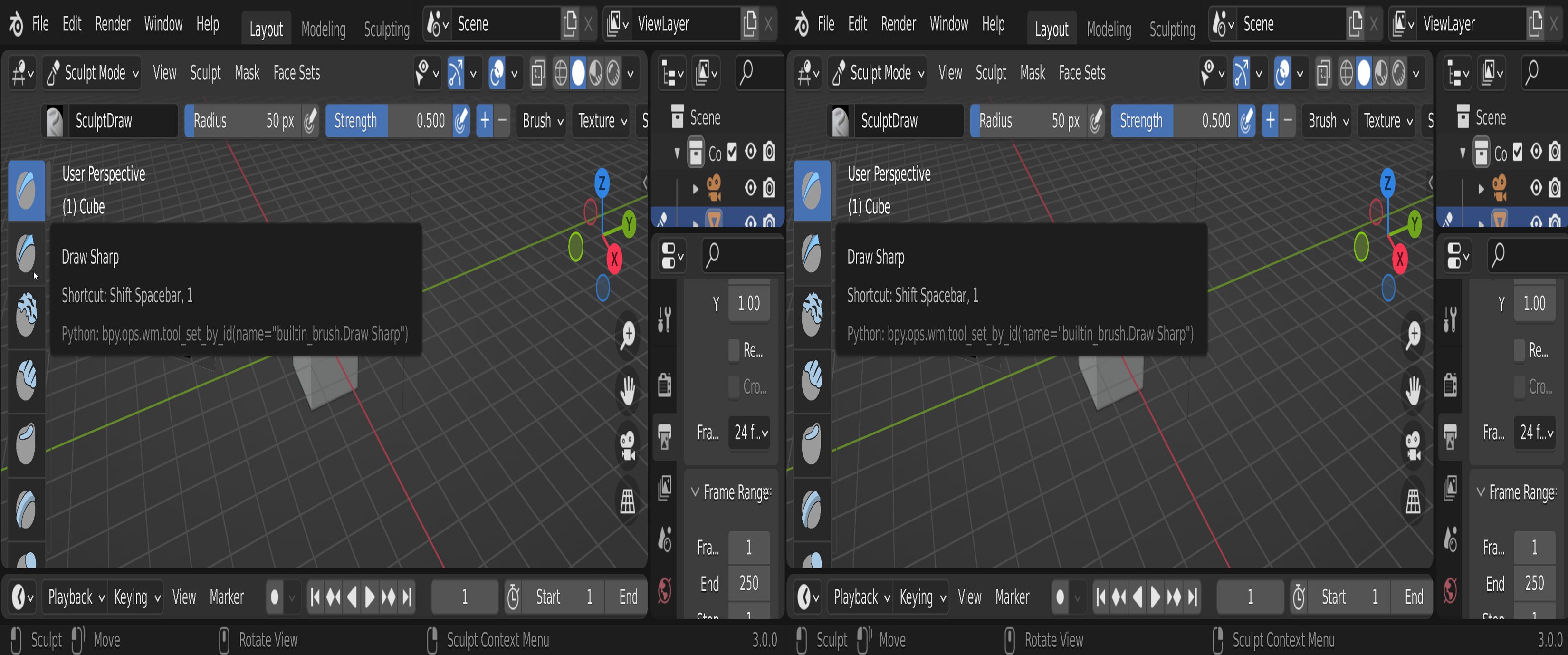Switch perspective/orthographic grid icon in right window
Image resolution: width=1568 pixels, height=655 pixels.
(x=1414, y=501)
